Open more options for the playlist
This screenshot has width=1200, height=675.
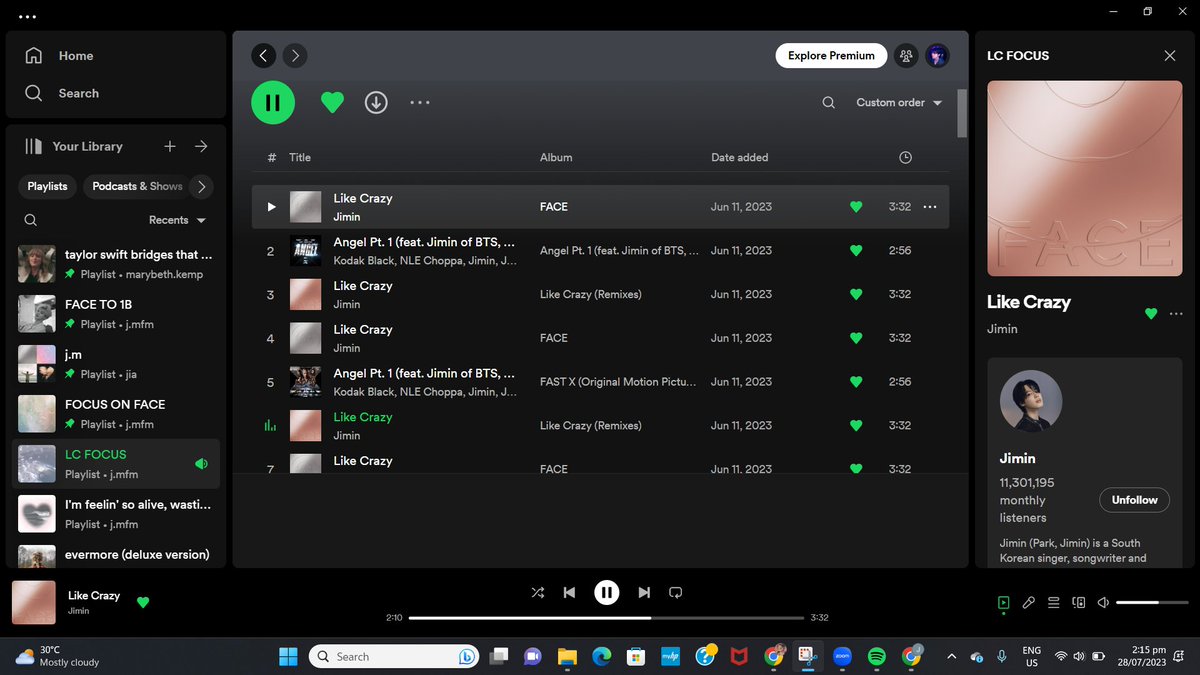pyautogui.click(x=420, y=102)
